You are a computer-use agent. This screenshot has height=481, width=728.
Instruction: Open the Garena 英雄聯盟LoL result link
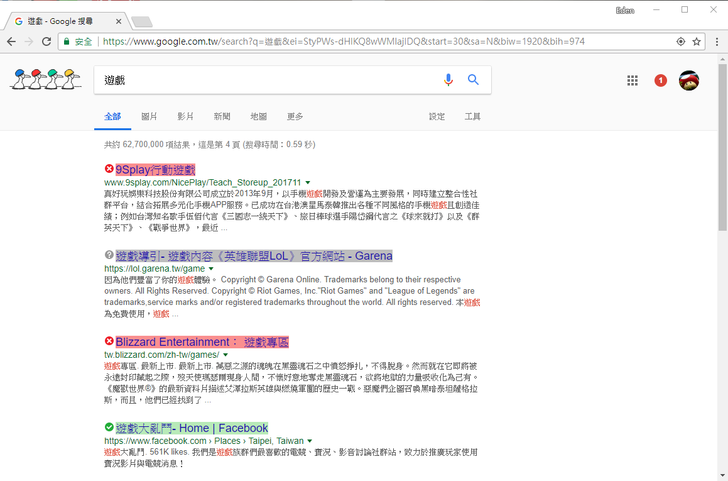coord(253,256)
